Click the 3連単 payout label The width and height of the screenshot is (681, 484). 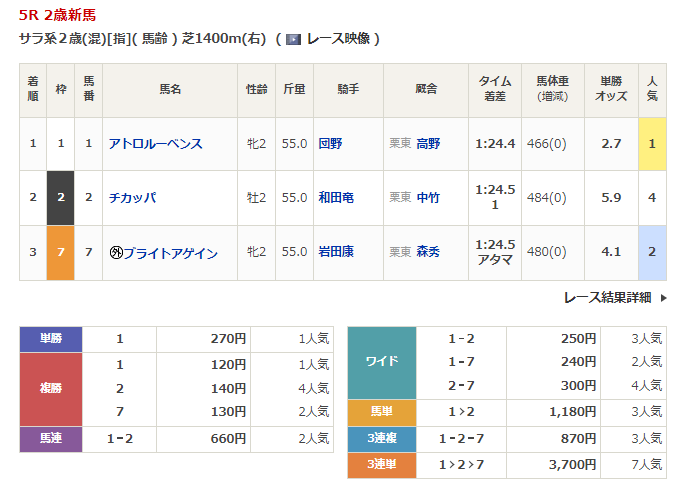pyautogui.click(x=382, y=465)
